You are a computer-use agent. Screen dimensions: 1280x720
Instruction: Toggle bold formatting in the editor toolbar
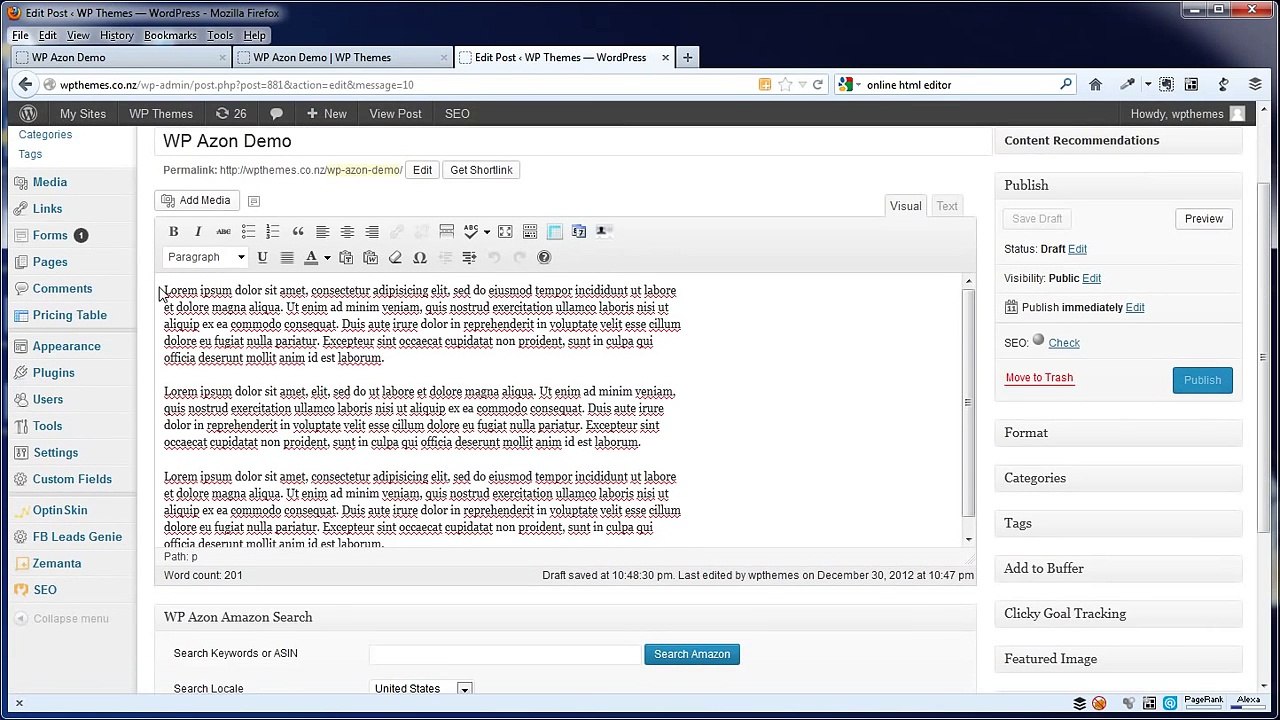click(x=173, y=231)
